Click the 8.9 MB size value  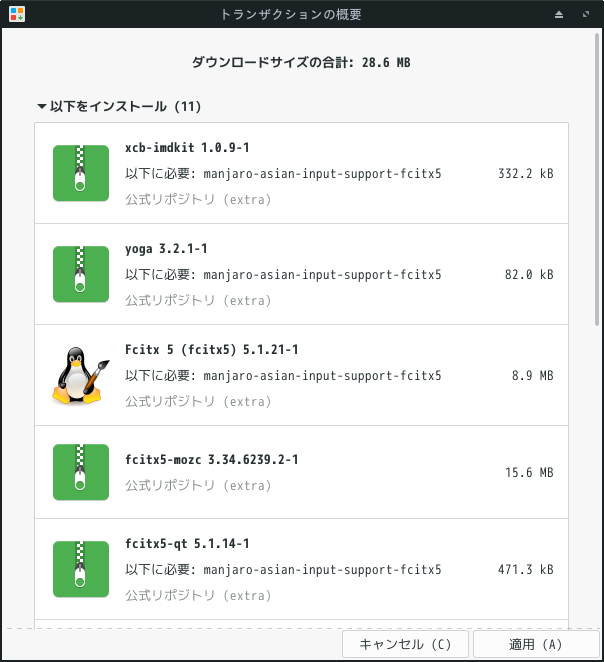pyautogui.click(x=532, y=375)
